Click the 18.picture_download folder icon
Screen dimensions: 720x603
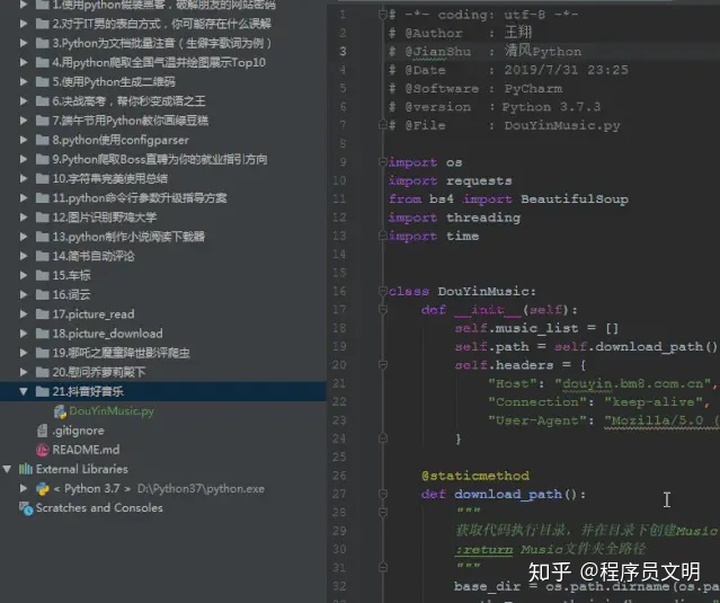tap(42, 333)
